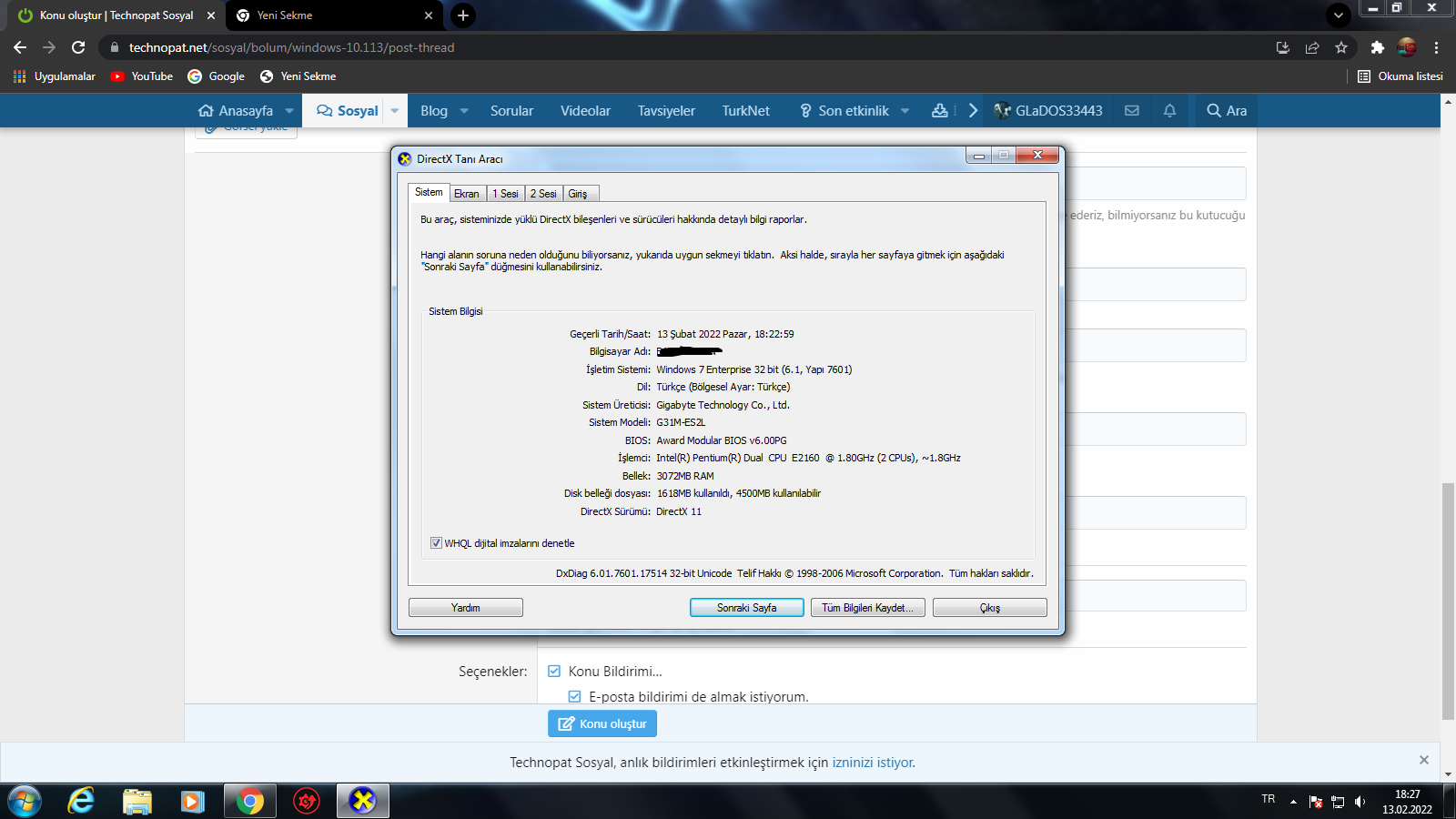Click the Sonraki Sayfa button
Image resolution: width=1456 pixels, height=819 pixels.
747,608
